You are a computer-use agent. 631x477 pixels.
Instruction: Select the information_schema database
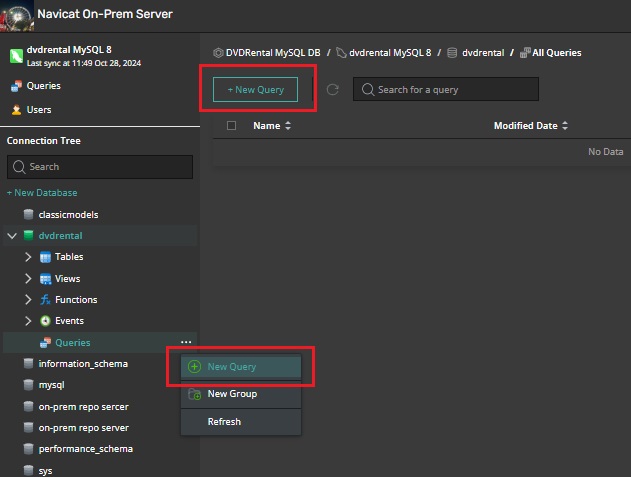click(x=83, y=364)
